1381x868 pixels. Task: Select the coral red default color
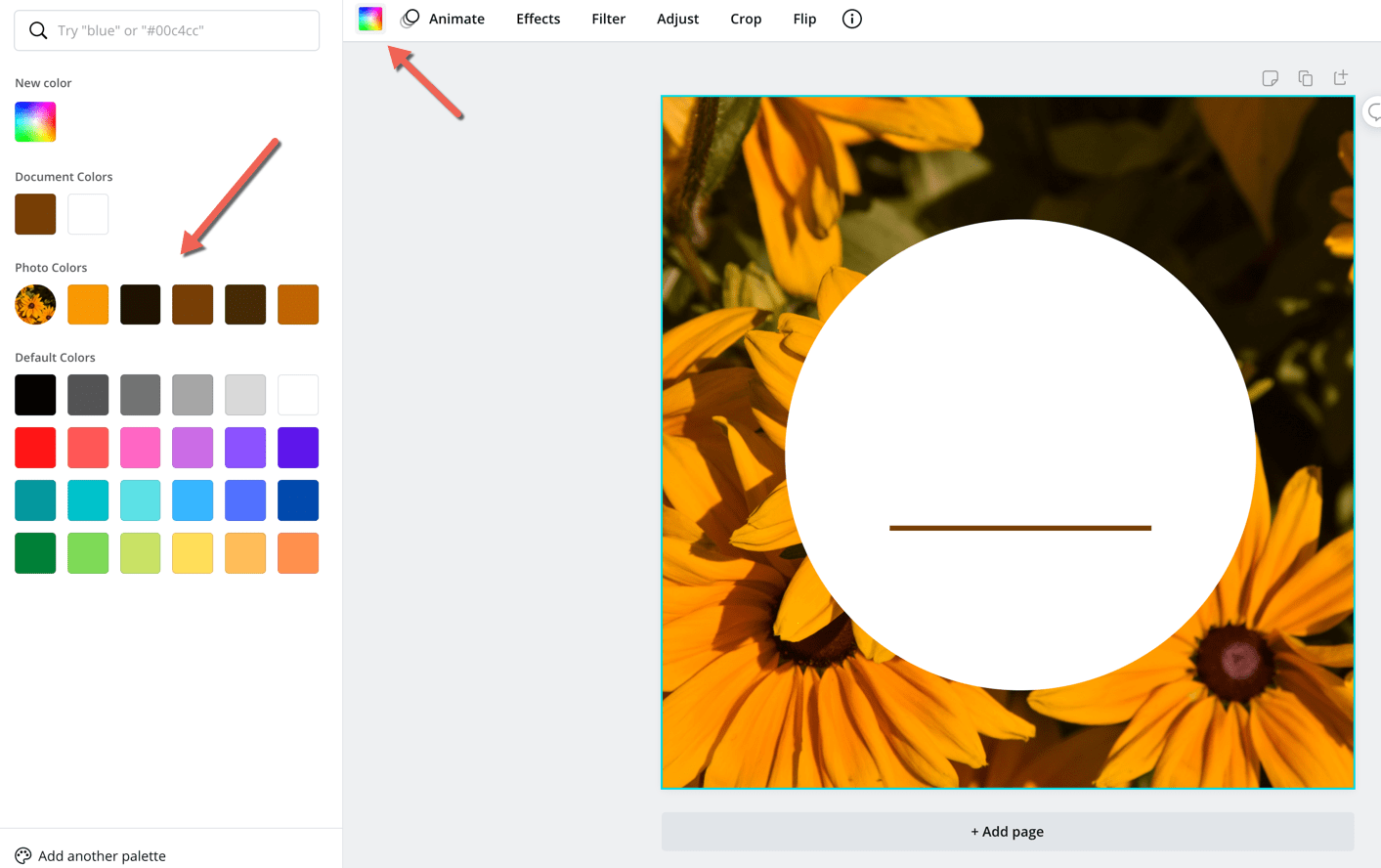(88, 448)
